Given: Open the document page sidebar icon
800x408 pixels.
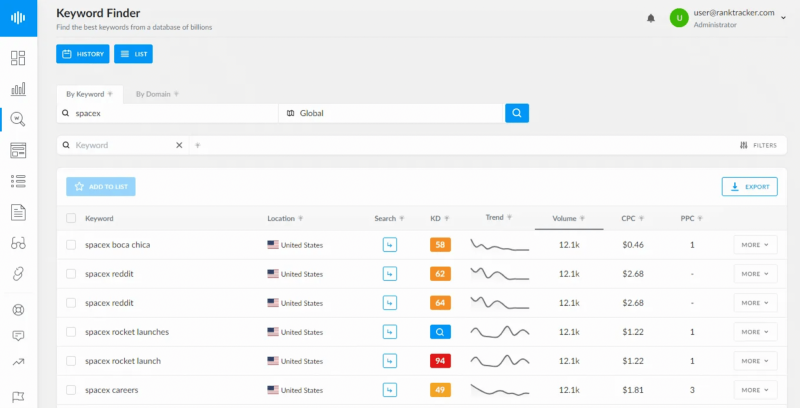Looking at the screenshot, I should pyautogui.click(x=18, y=212).
